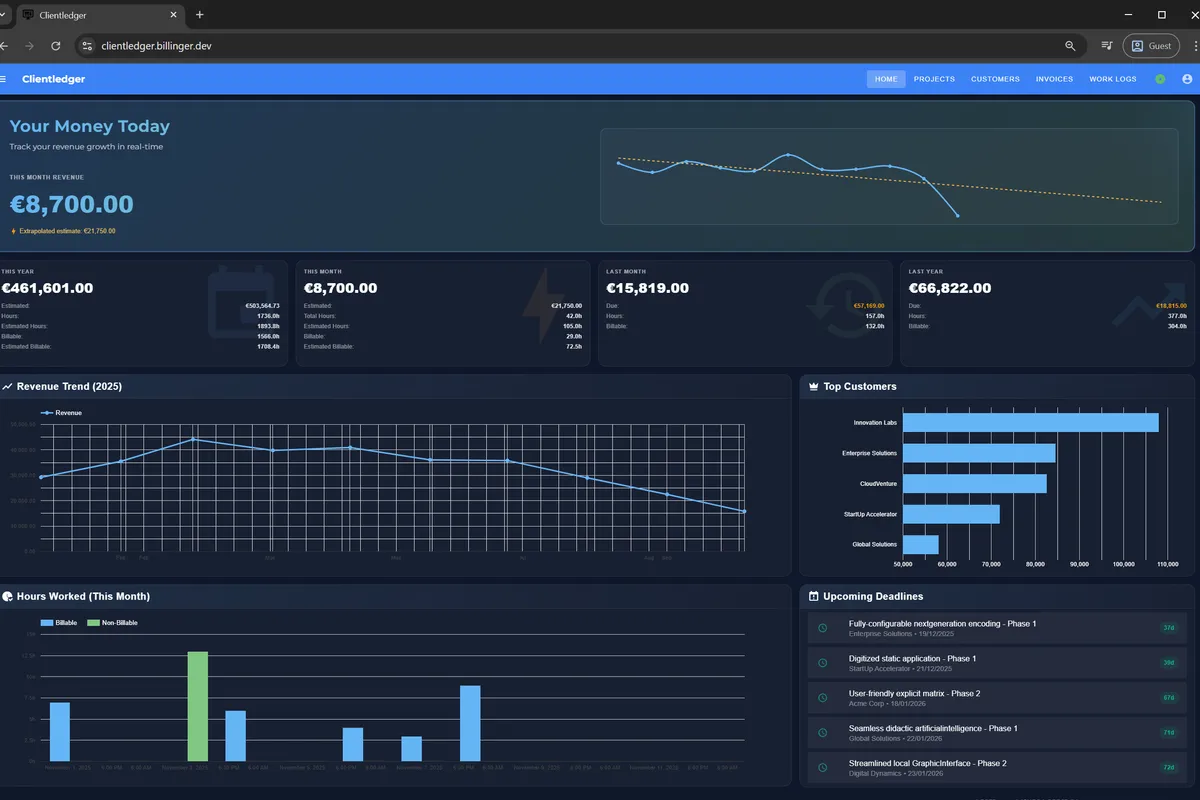Screen dimensions: 1200x800
Task: Open the Customers navigation tab
Action: (x=995, y=79)
